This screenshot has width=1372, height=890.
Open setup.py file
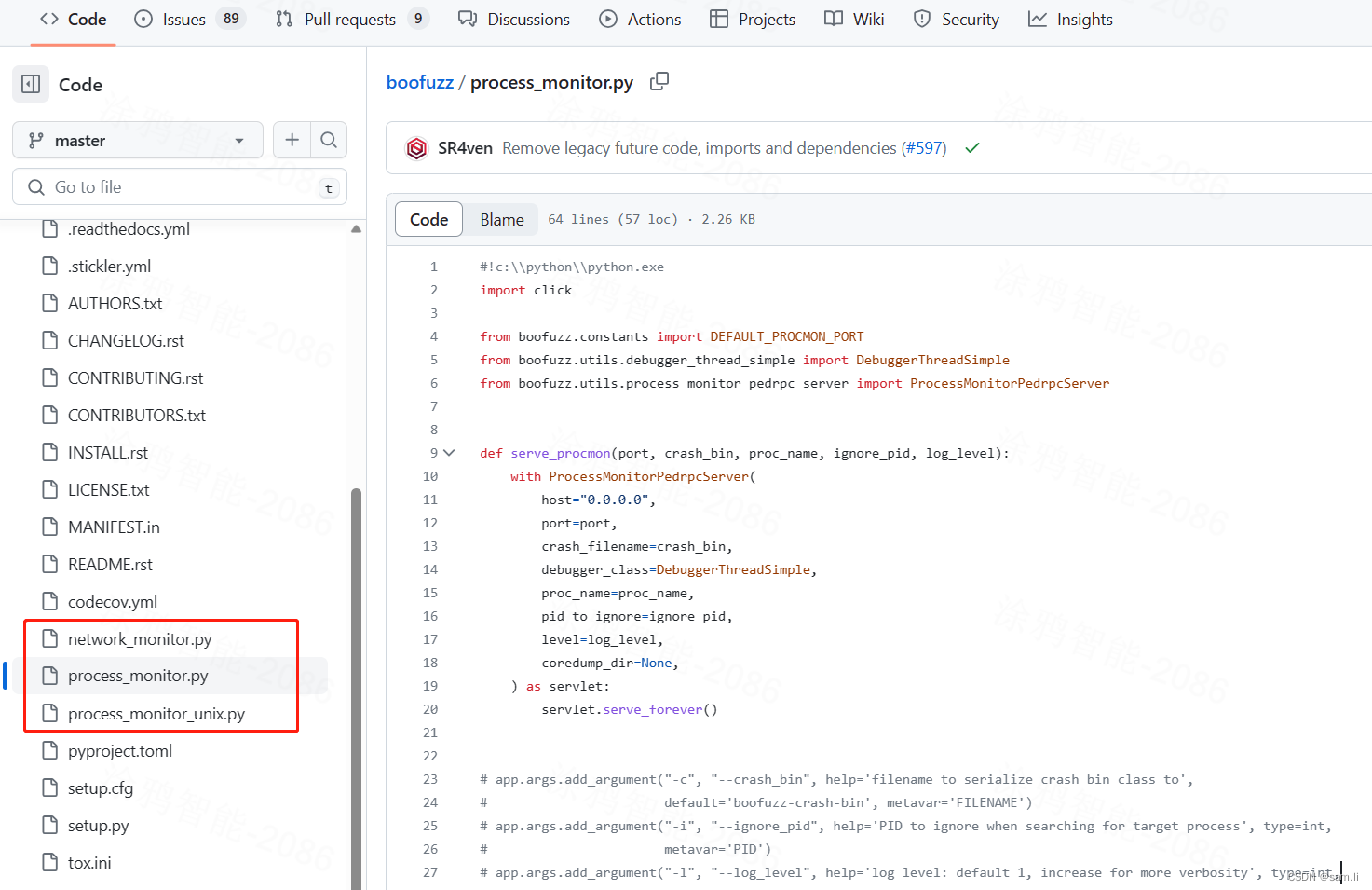99,826
